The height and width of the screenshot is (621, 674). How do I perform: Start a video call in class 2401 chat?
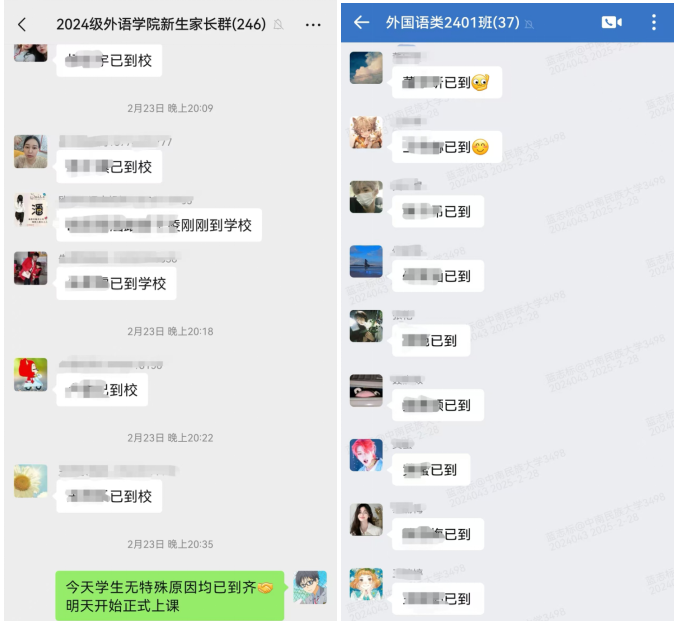(612, 22)
